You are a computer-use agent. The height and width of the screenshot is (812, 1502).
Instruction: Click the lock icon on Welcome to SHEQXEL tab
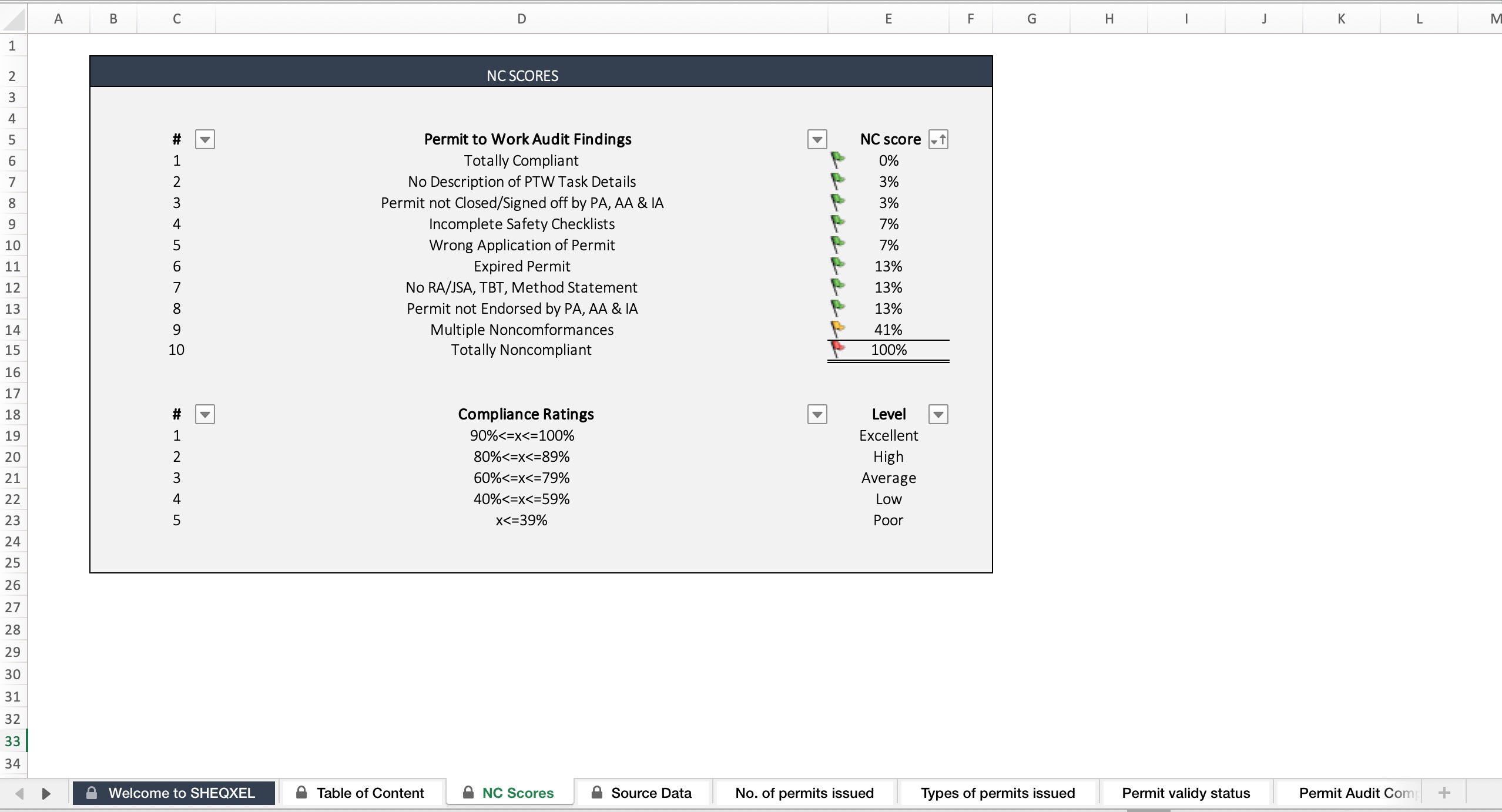tap(91, 792)
